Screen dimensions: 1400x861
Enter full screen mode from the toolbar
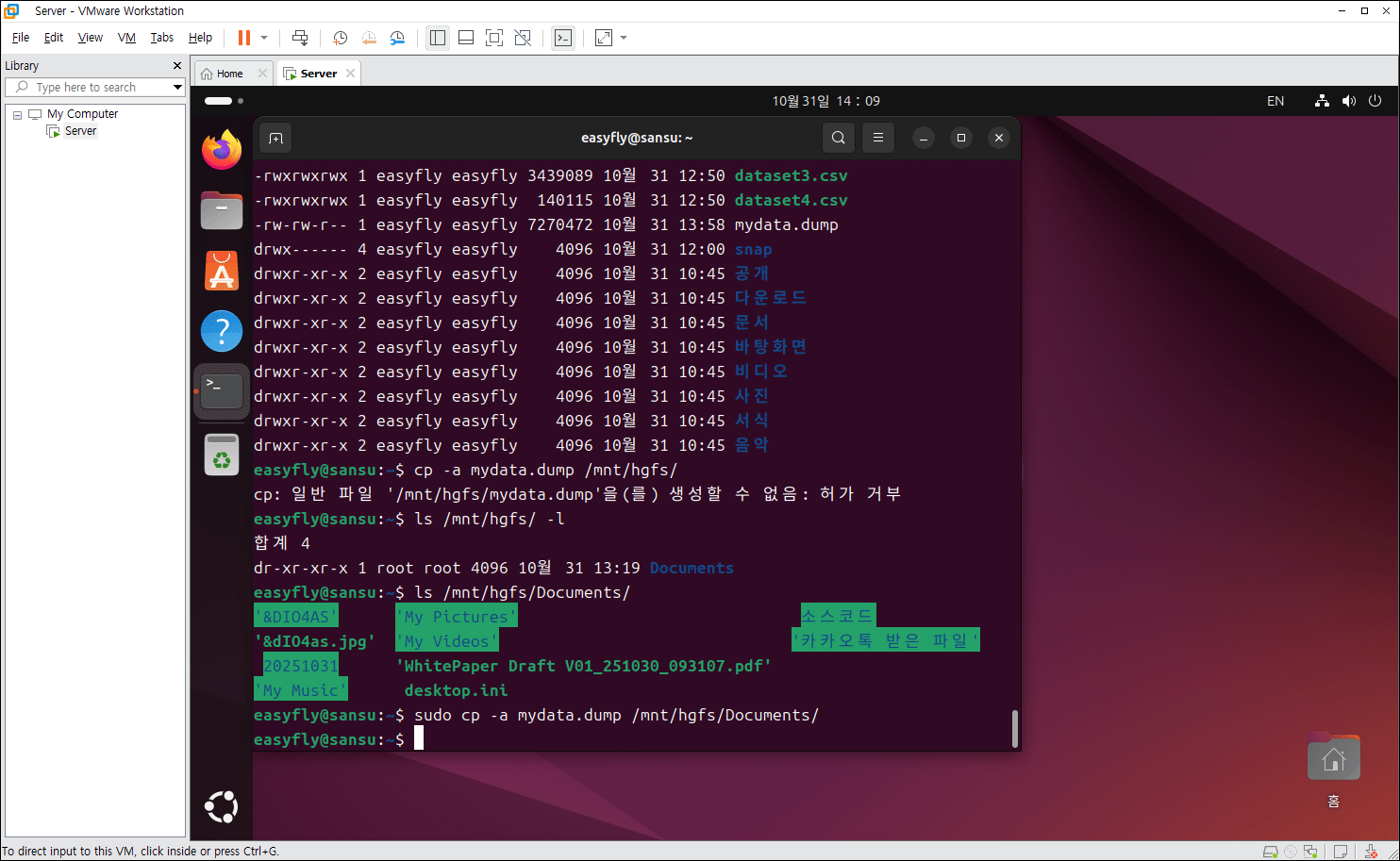click(x=494, y=38)
